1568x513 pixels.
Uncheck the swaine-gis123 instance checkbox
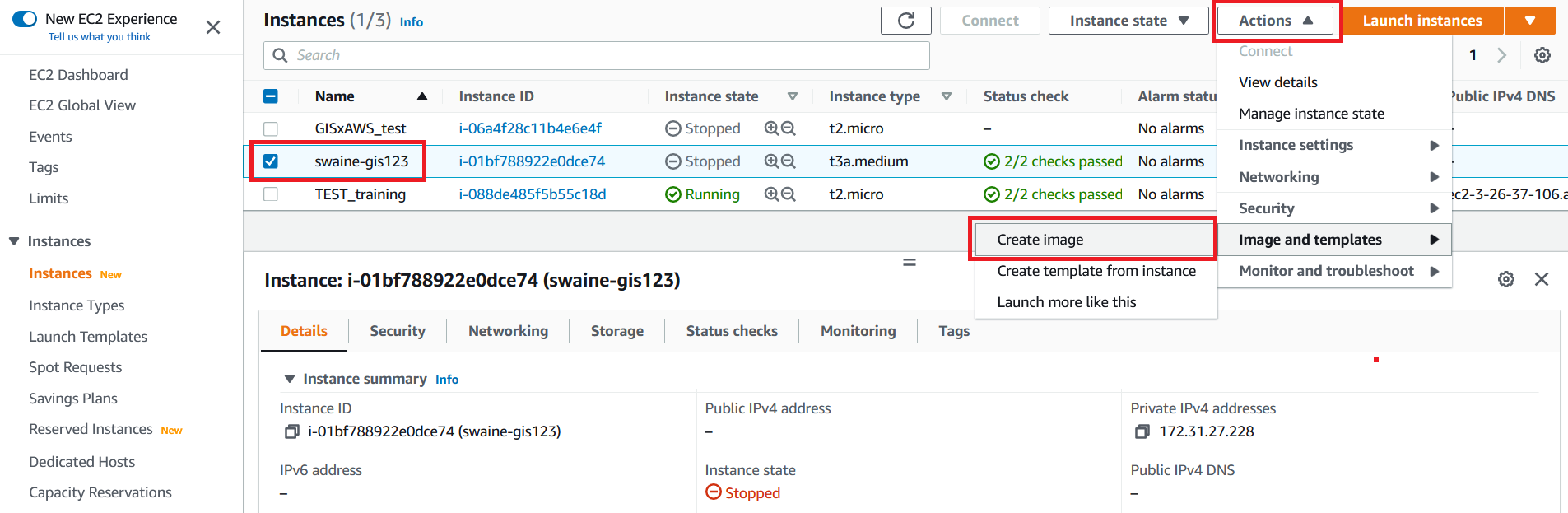pyautogui.click(x=271, y=161)
